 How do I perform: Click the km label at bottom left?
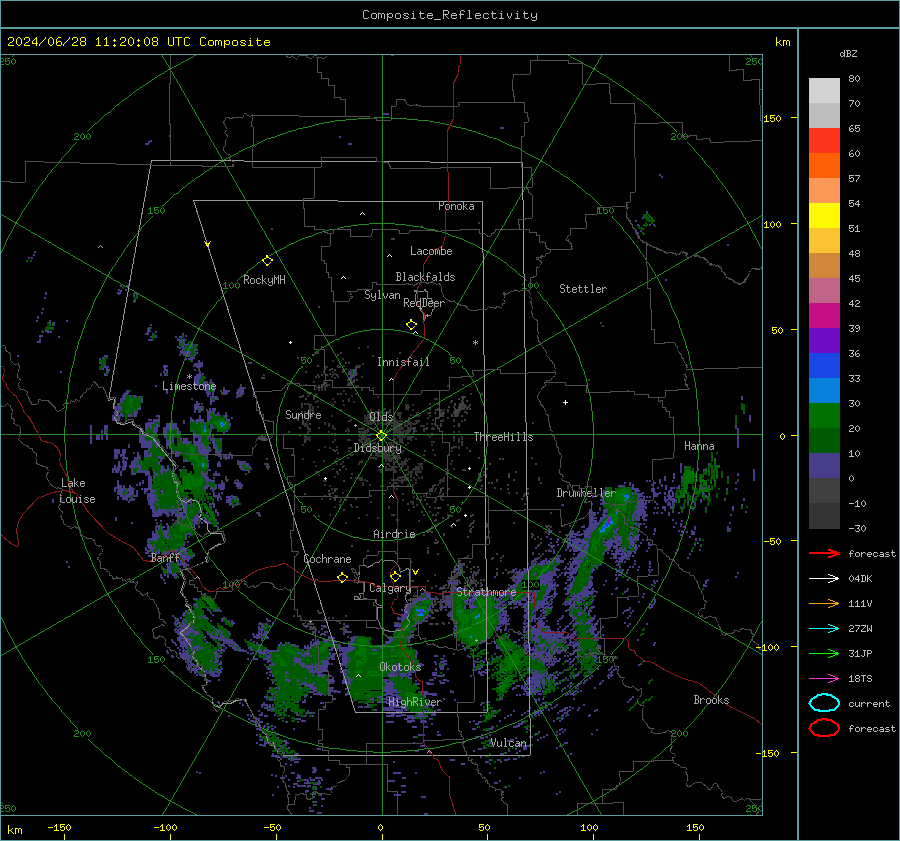click(14, 830)
